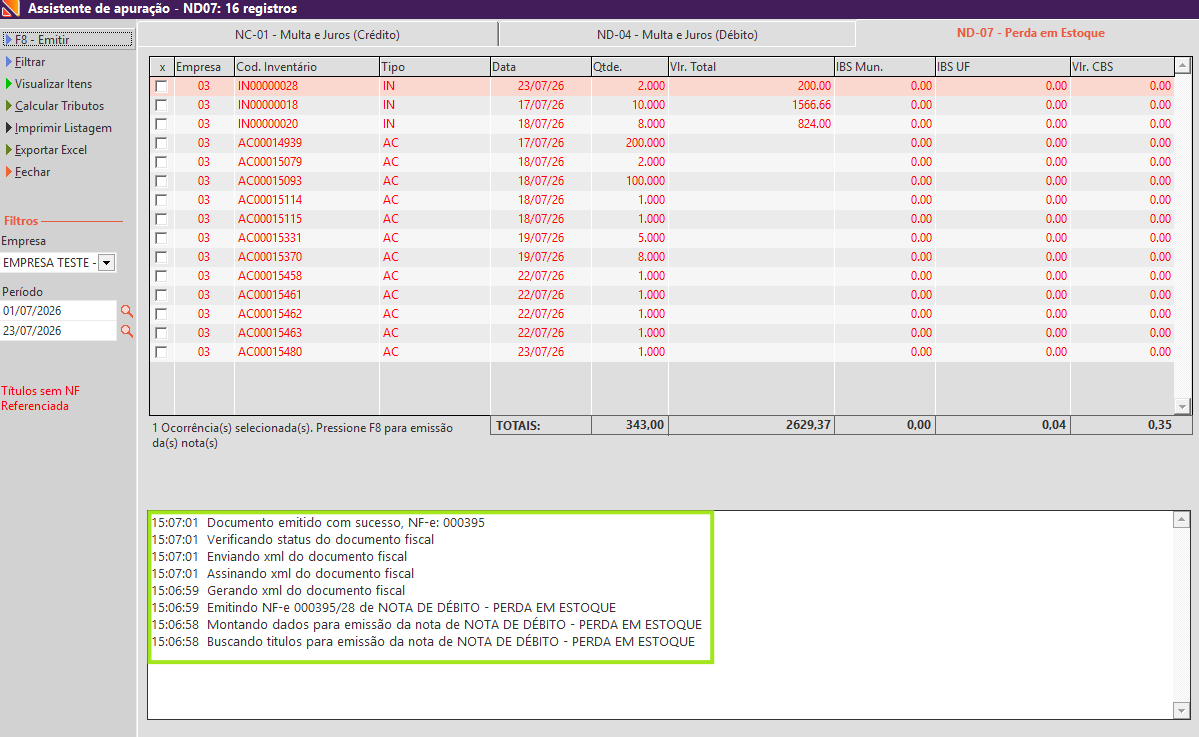This screenshot has height=737, width=1199.
Task: Tick checkbox for IN00000020 row
Action: (x=161, y=124)
